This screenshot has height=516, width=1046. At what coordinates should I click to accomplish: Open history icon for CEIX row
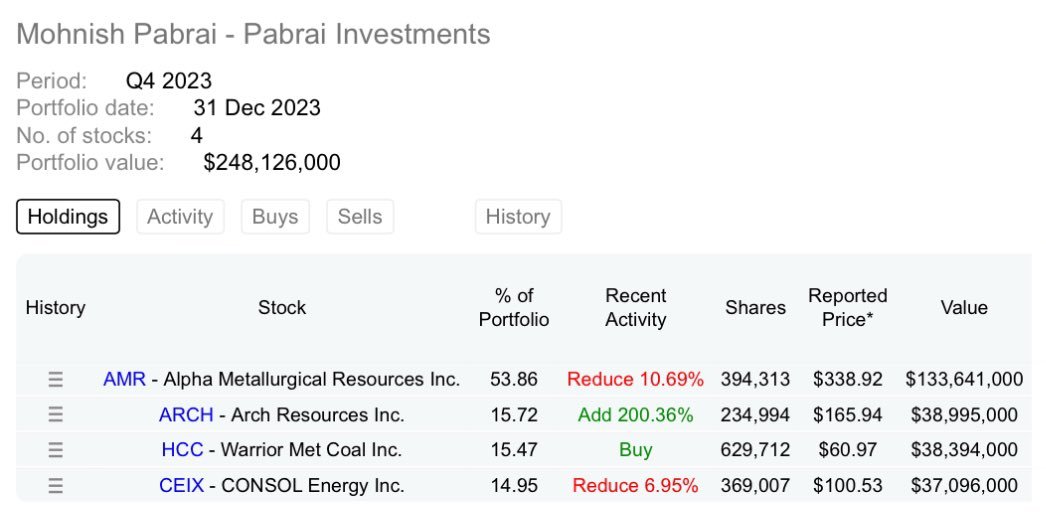[56, 485]
